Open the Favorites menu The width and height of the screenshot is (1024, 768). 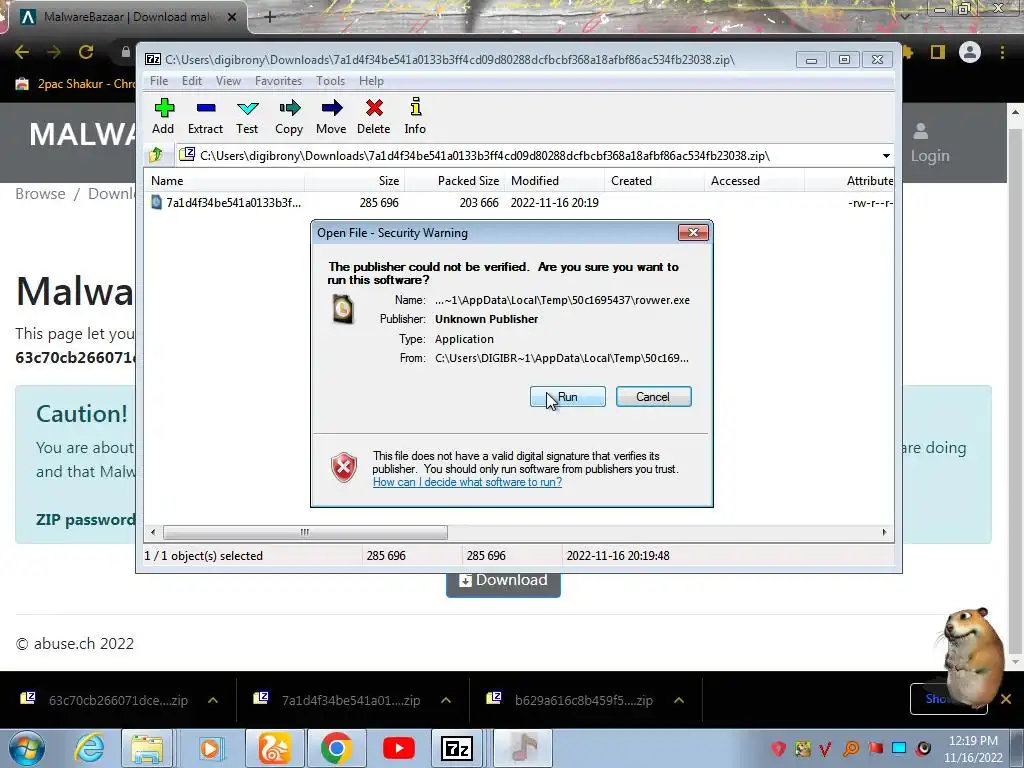point(278,81)
